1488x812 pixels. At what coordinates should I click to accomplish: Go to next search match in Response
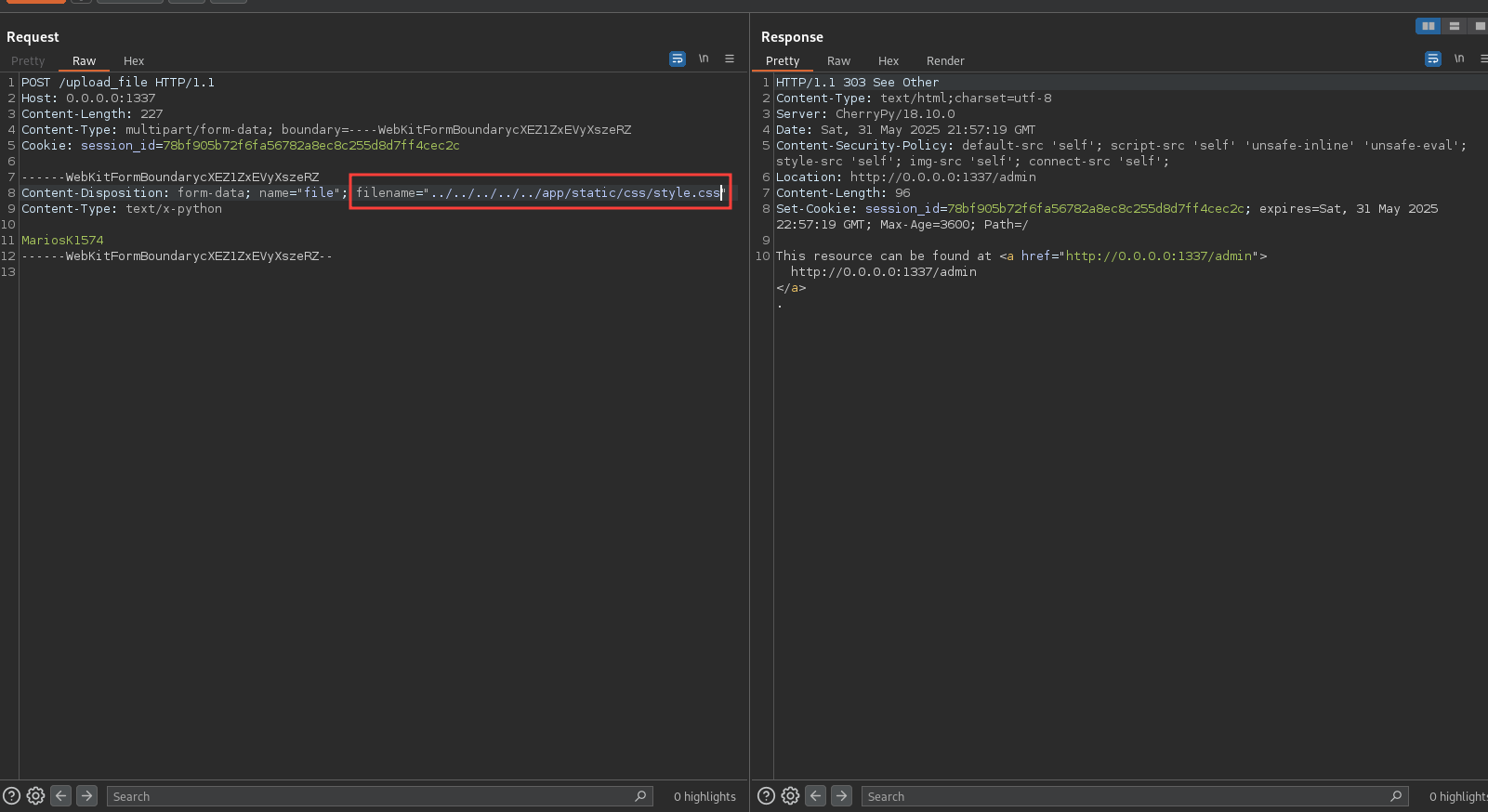click(841, 796)
